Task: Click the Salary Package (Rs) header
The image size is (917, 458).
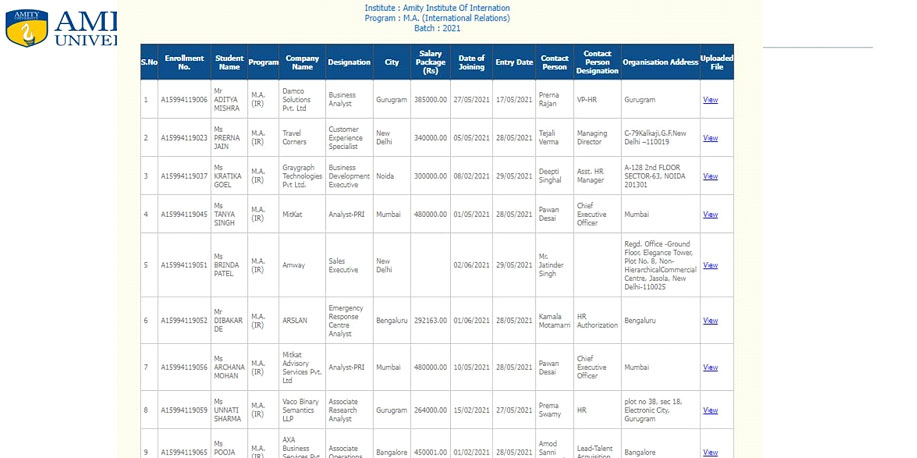Action: (430, 62)
